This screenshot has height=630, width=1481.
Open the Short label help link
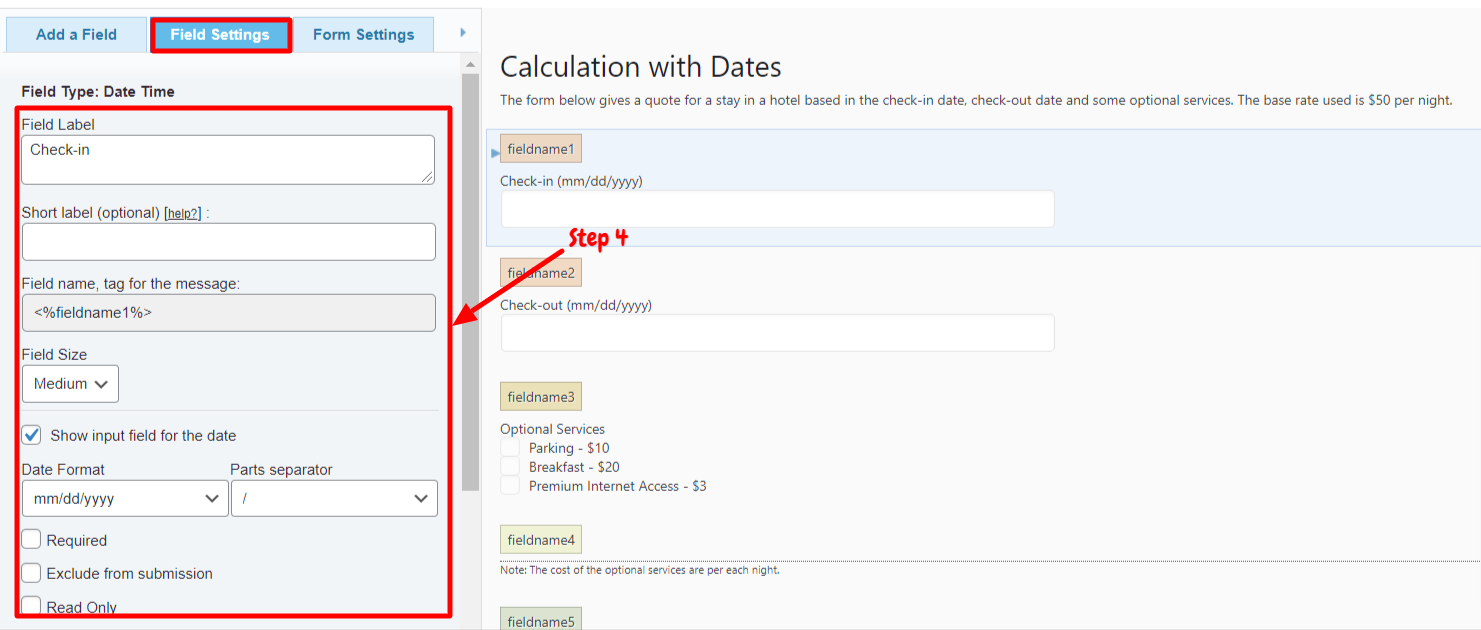coord(183,213)
